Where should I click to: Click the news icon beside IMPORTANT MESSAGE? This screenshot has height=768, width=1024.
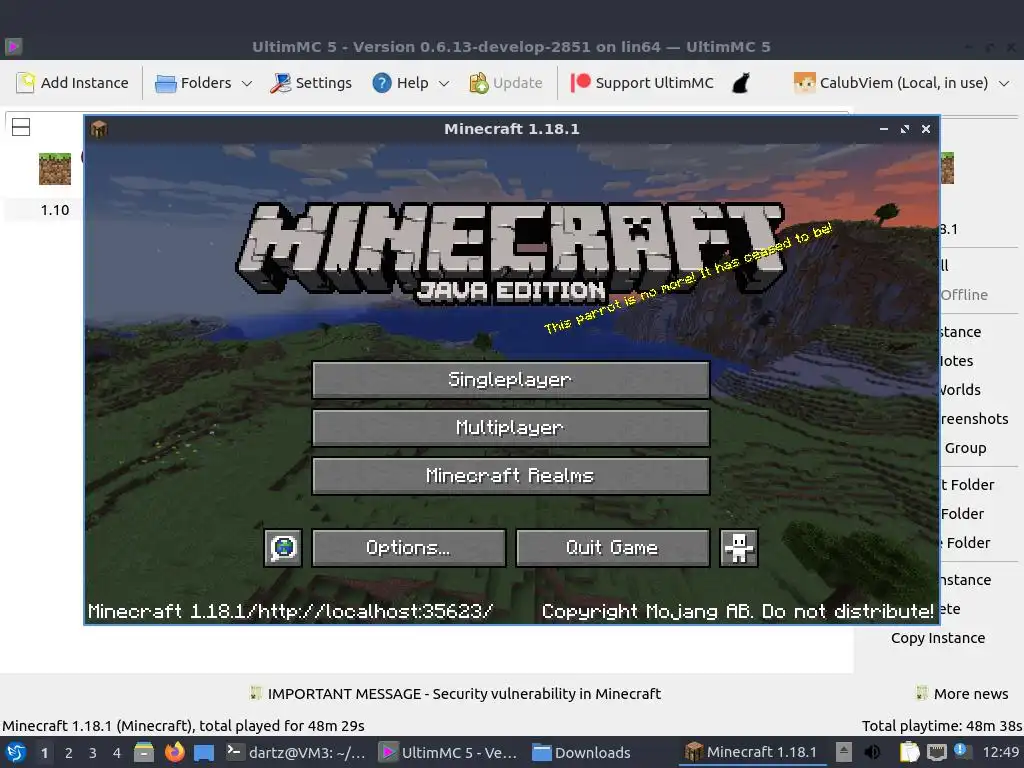[x=255, y=693]
